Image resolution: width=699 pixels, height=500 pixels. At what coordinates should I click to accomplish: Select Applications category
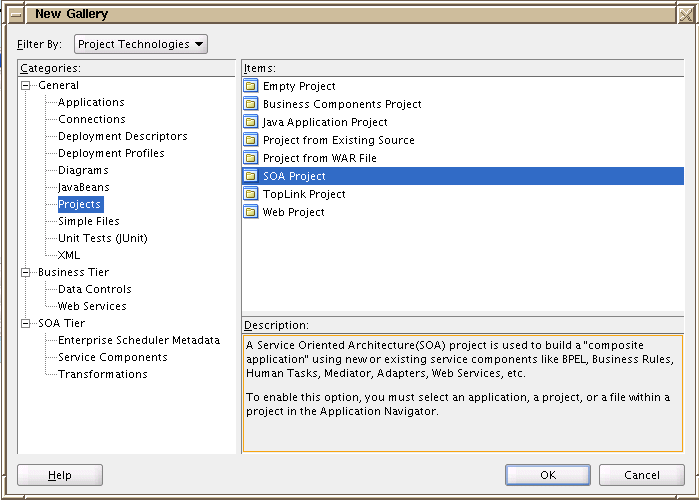pyautogui.click(x=91, y=102)
